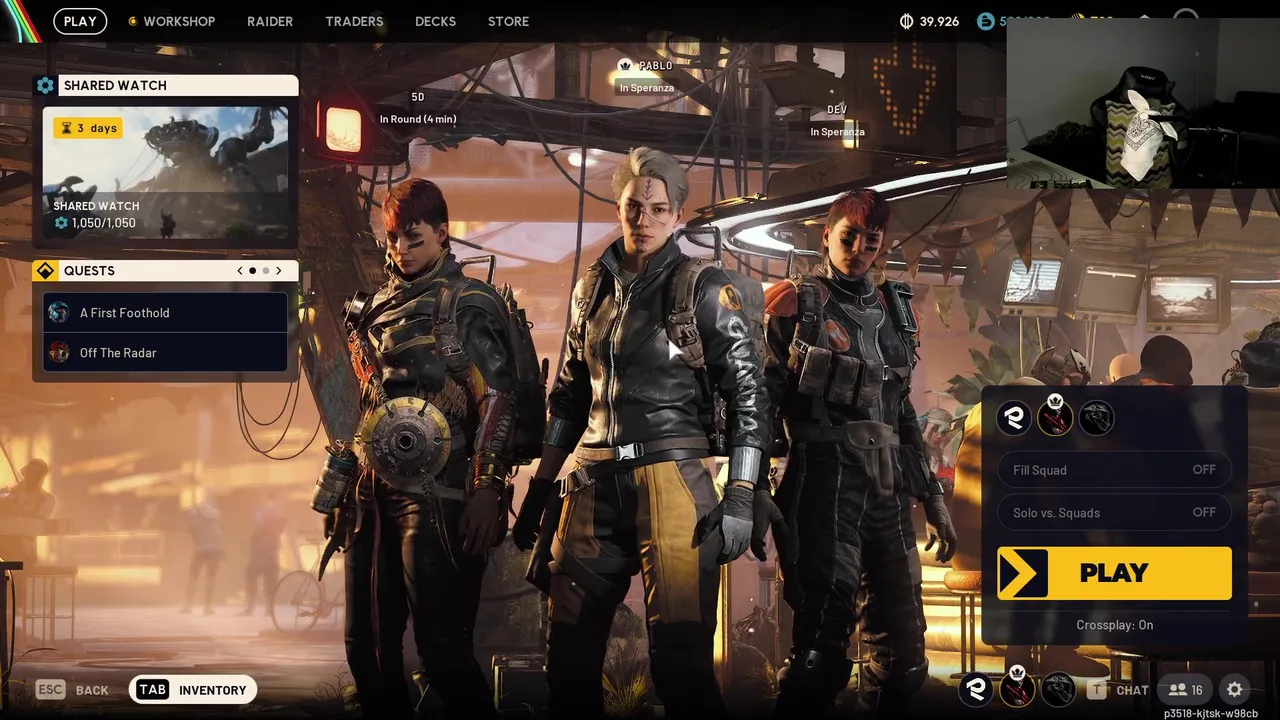Toggle Fill Squad setting

1115,470
